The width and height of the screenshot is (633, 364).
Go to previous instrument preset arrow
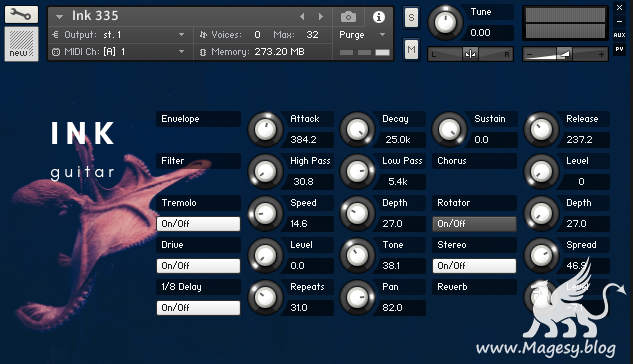coord(302,17)
